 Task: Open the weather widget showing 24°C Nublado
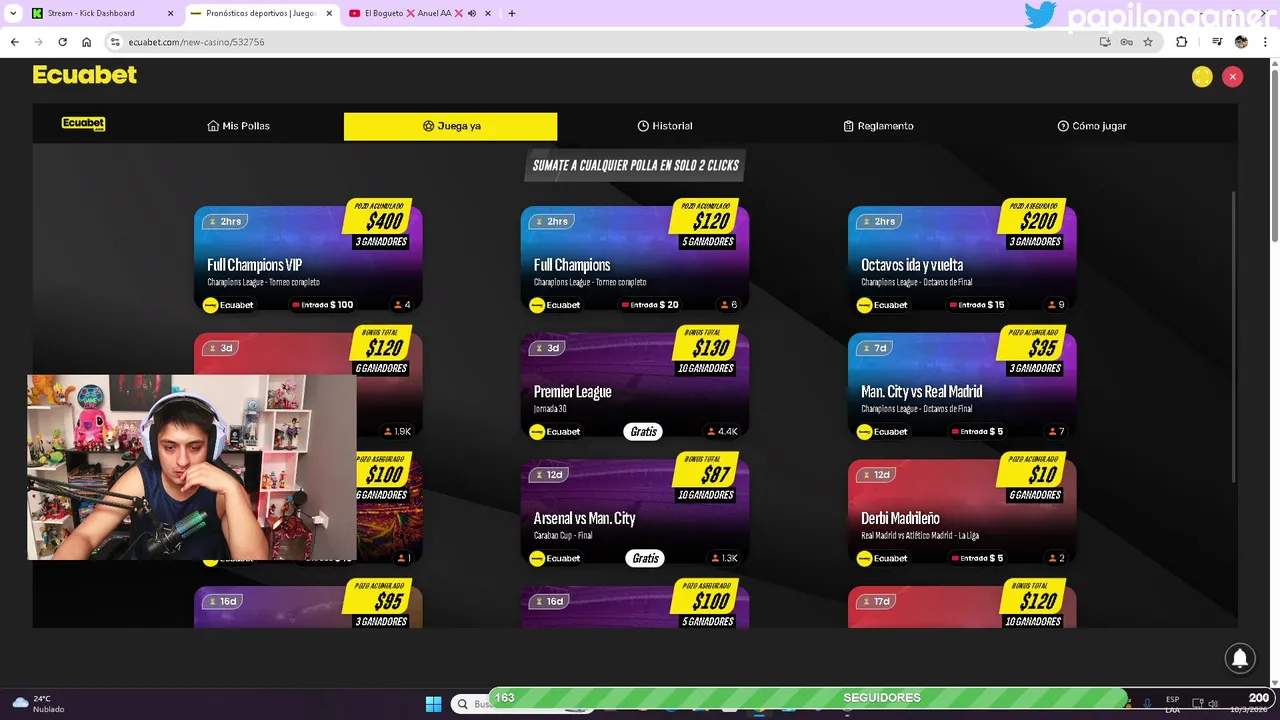38,704
